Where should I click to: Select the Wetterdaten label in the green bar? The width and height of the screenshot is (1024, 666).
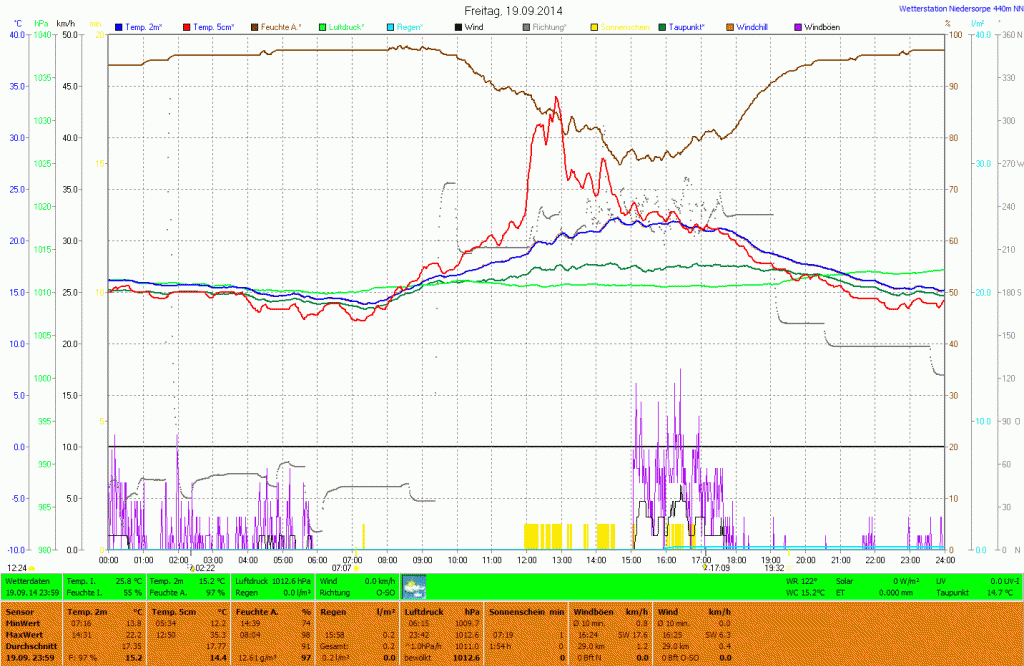coord(26,580)
